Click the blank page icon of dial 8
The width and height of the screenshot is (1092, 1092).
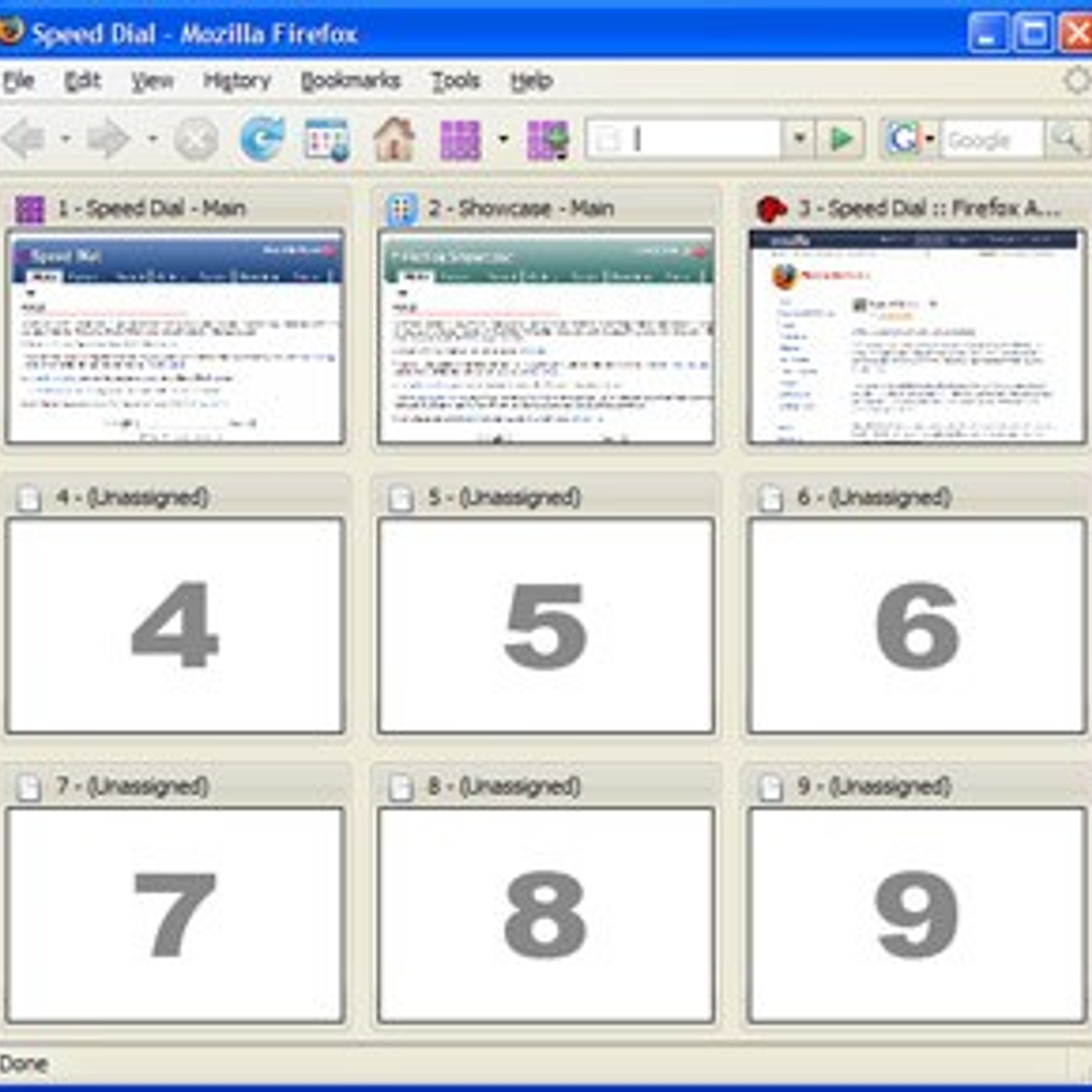[x=400, y=787]
